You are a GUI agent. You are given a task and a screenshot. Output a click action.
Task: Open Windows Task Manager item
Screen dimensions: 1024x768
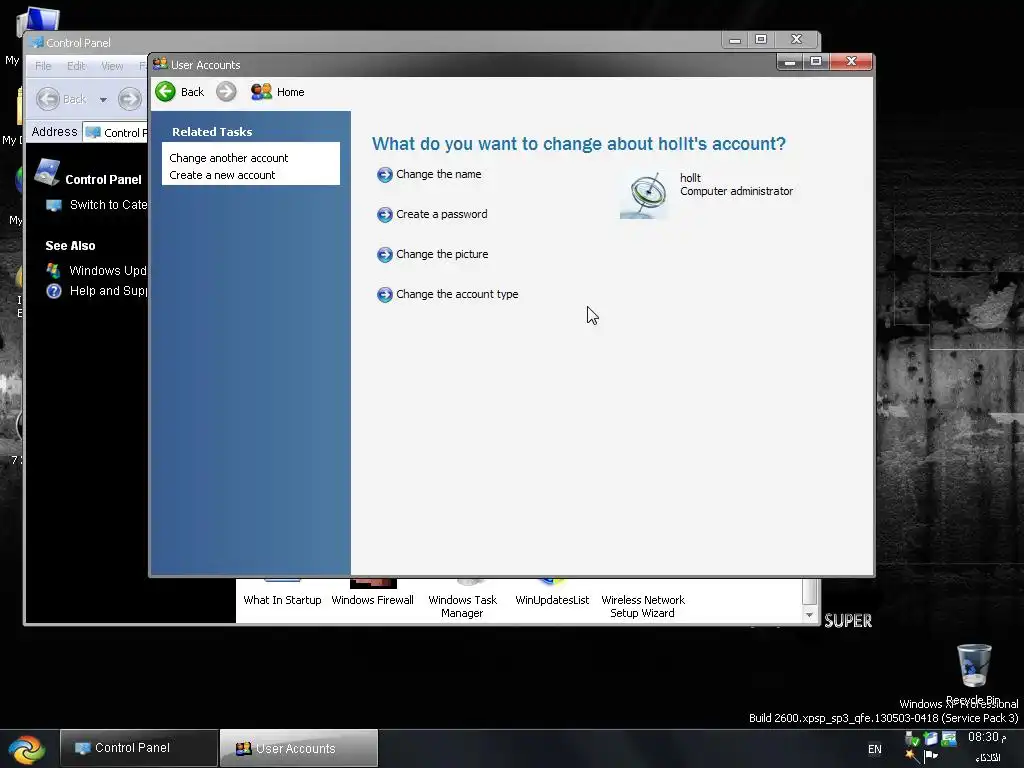(x=462, y=605)
